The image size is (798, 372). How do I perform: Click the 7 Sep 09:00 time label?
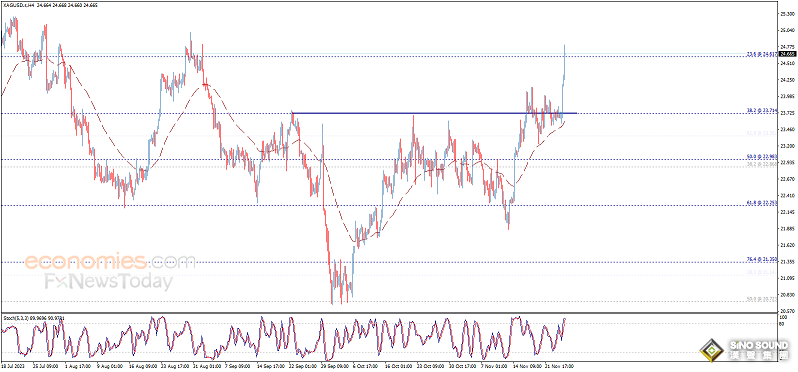tap(239, 365)
